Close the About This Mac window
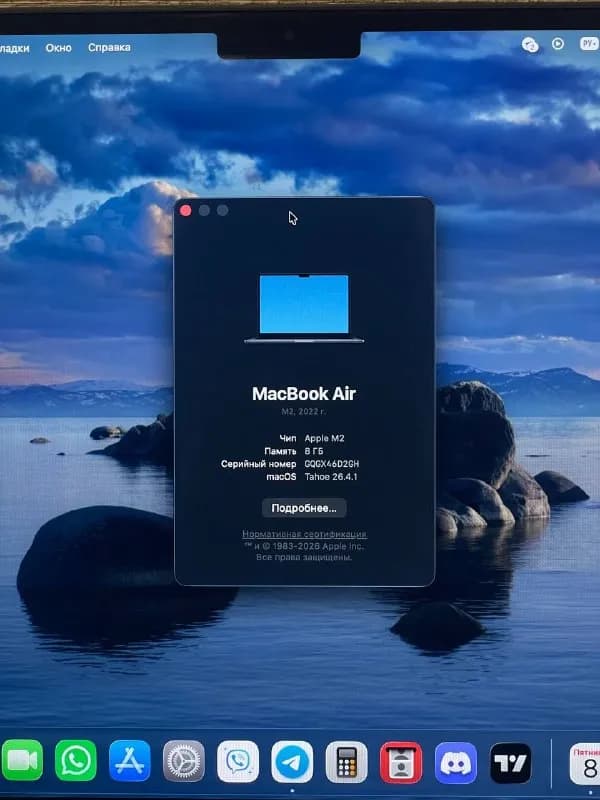Screen dimensions: 600x800 coord(186,211)
